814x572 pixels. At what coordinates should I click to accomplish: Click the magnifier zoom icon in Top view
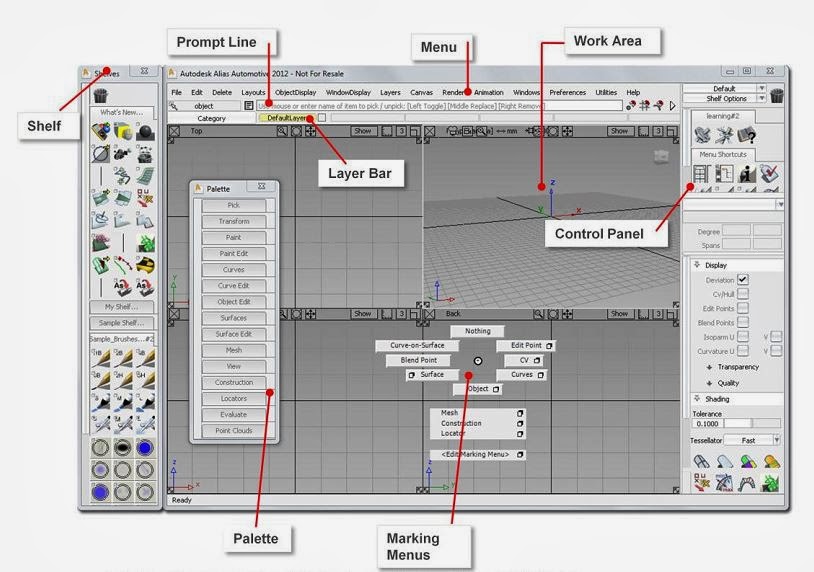click(282, 131)
